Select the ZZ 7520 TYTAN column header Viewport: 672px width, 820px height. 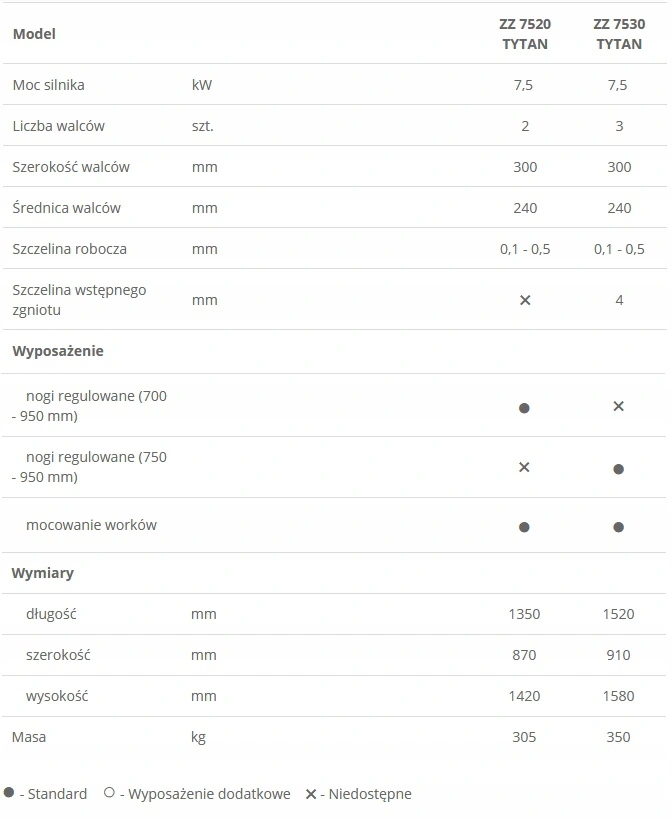click(525, 34)
